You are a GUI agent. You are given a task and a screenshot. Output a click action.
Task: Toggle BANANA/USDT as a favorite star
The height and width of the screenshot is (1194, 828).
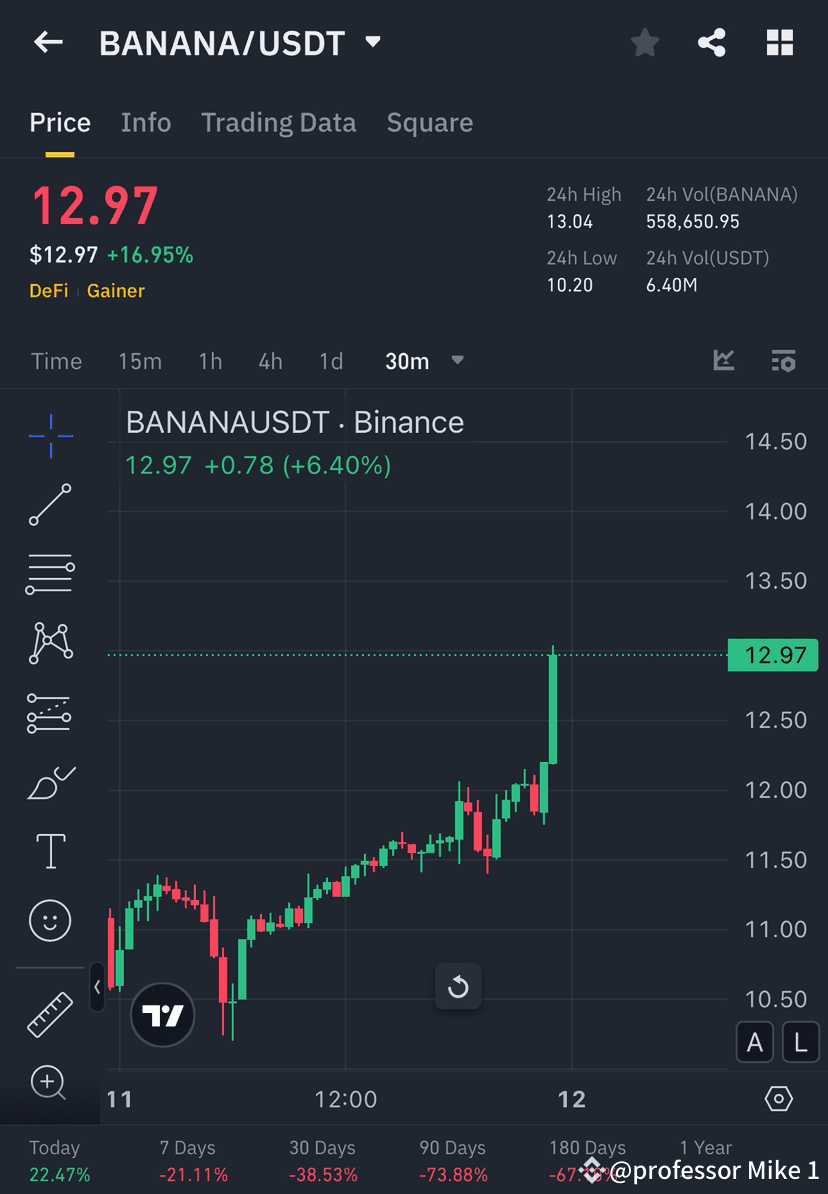pyautogui.click(x=644, y=42)
